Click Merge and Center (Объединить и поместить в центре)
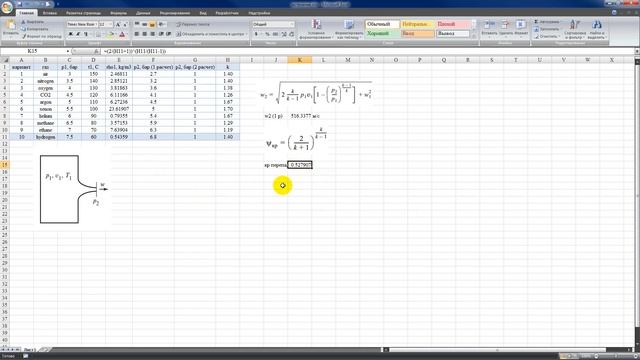The width and height of the screenshot is (640, 360). coord(211,34)
